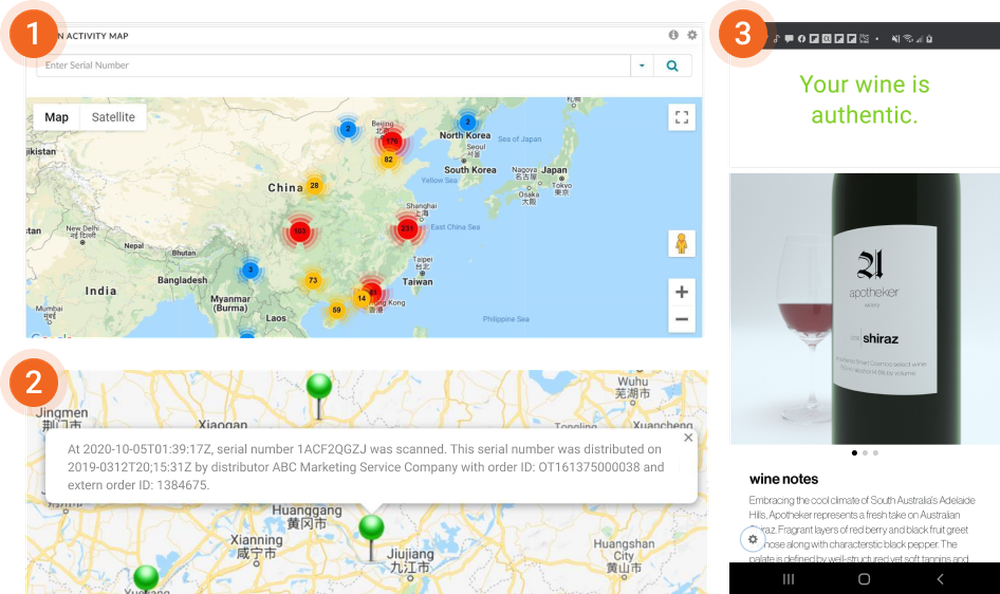1000x594 pixels.
Task: Select the second carousel dot
Action: coord(865,453)
